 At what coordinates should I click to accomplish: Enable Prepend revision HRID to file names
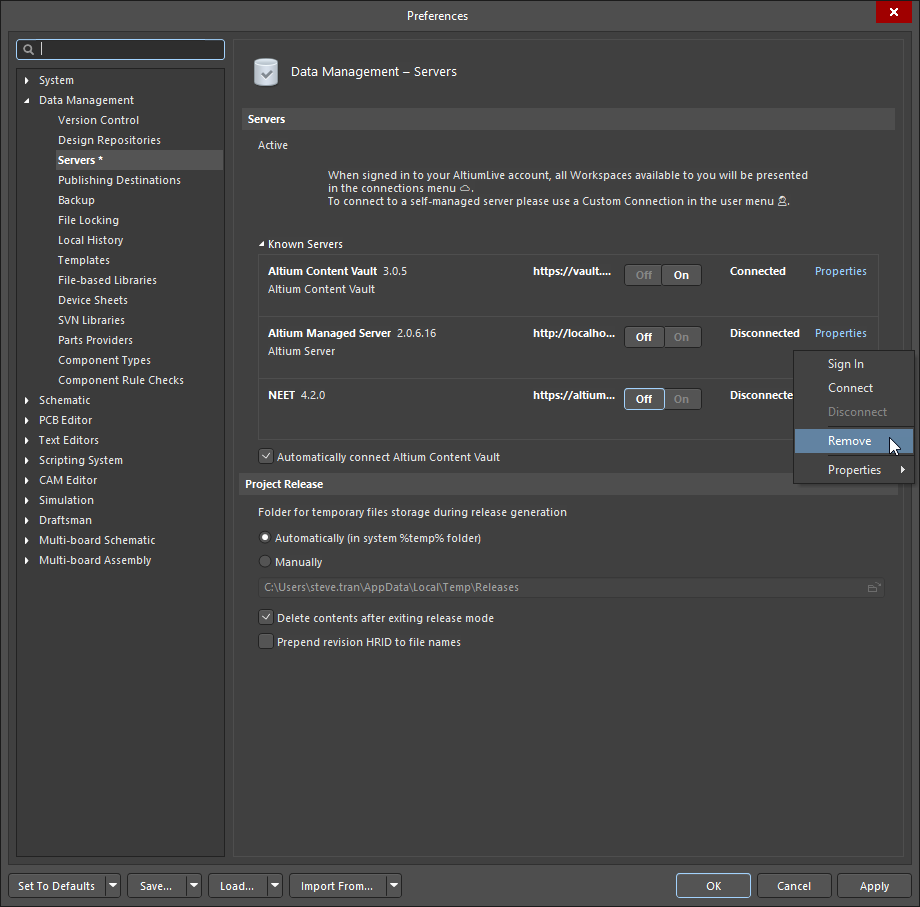[x=266, y=641]
